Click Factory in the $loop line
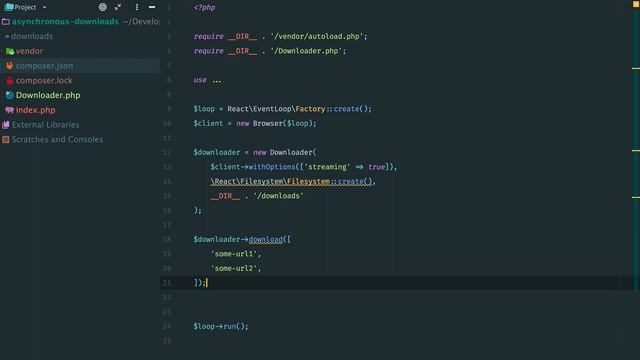The image size is (640, 360). click(x=310, y=109)
